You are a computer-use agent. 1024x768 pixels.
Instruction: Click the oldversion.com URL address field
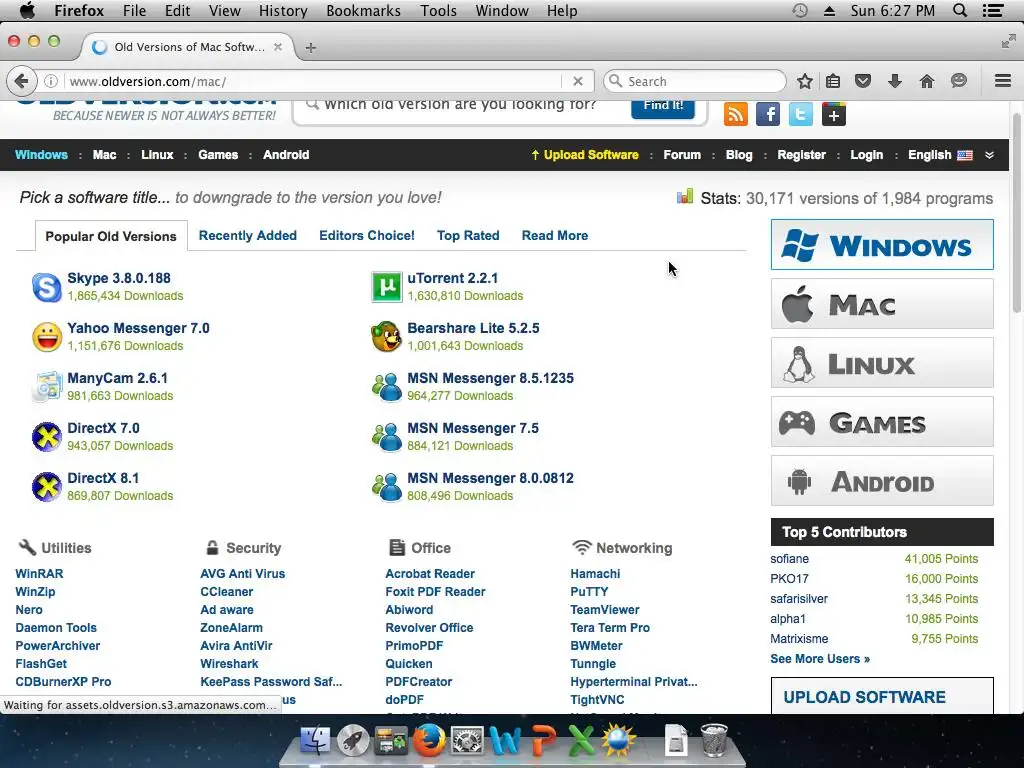(313, 81)
